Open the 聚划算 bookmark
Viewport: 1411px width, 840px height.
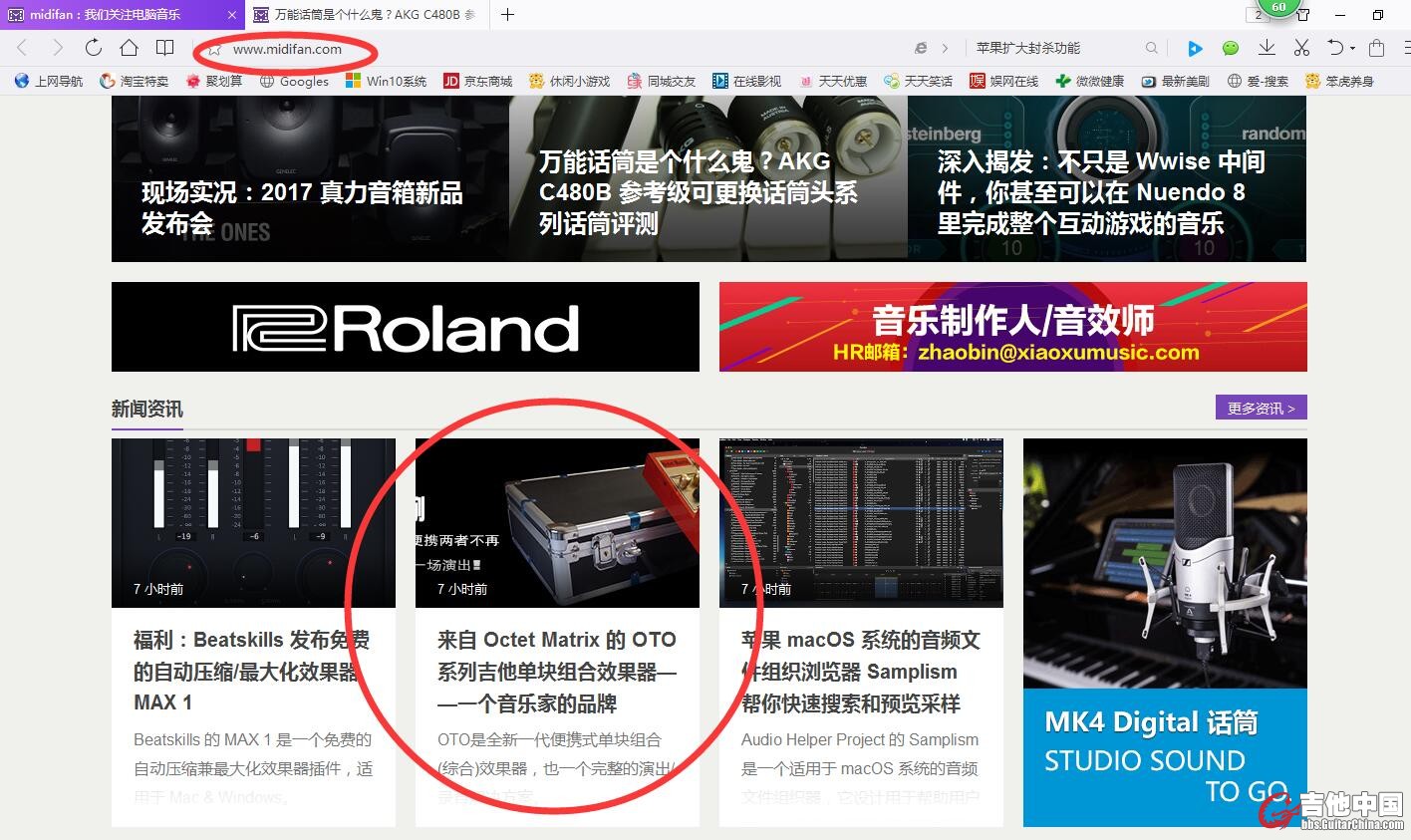coord(214,81)
